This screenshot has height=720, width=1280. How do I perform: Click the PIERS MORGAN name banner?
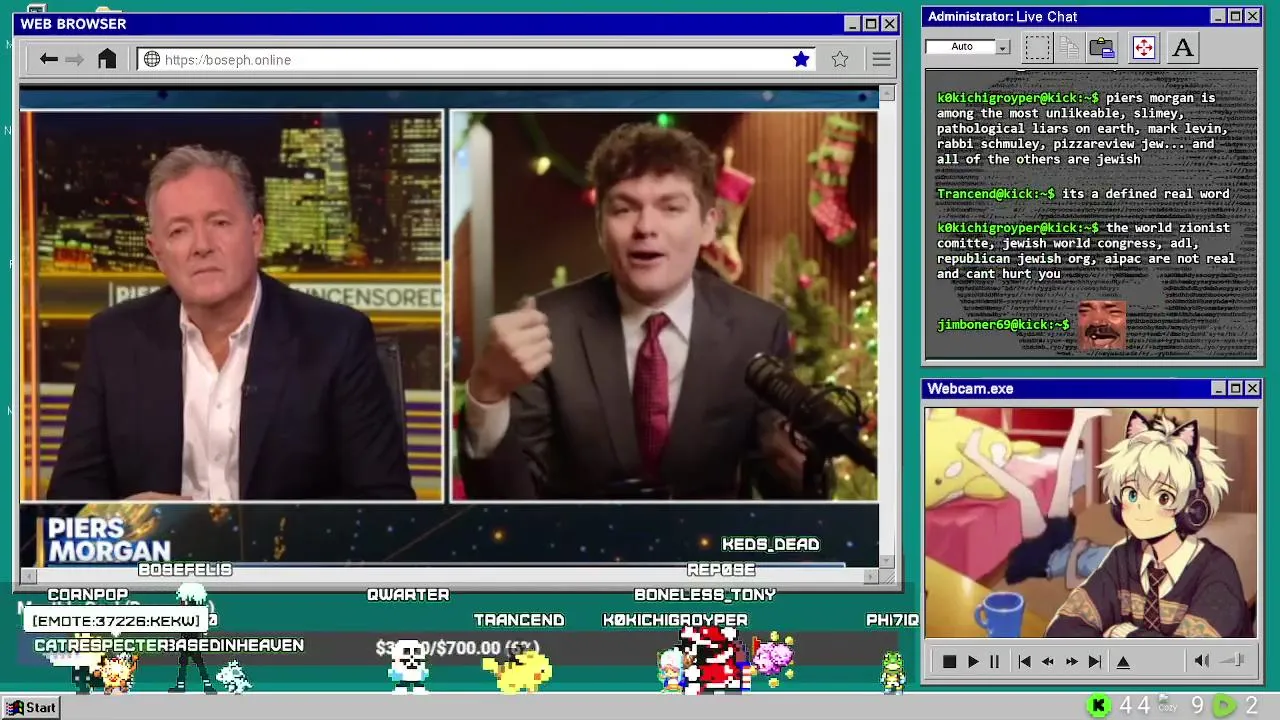click(x=109, y=540)
